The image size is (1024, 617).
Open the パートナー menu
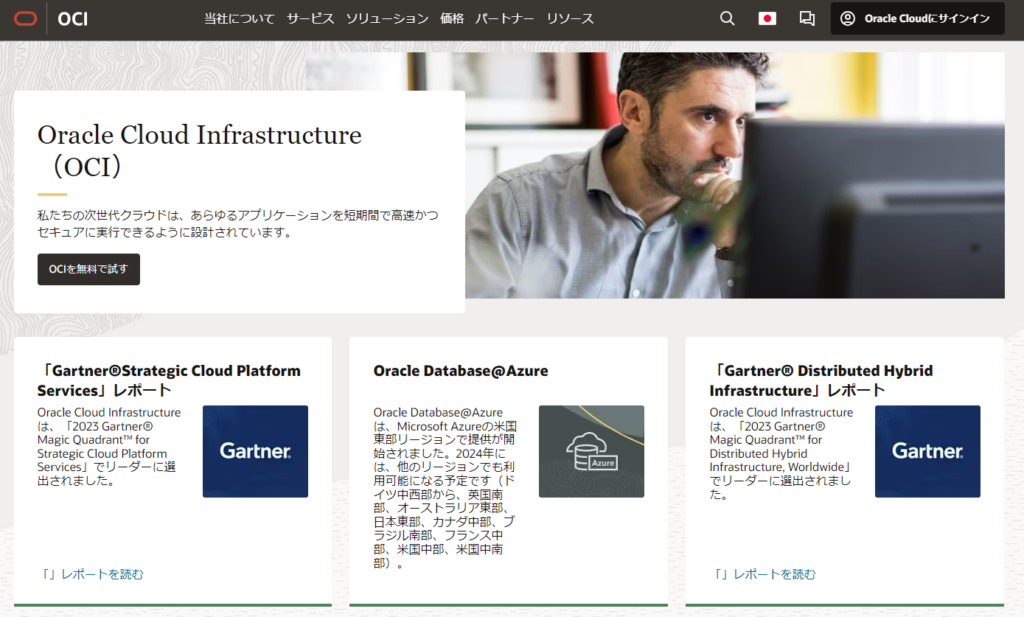click(x=505, y=19)
